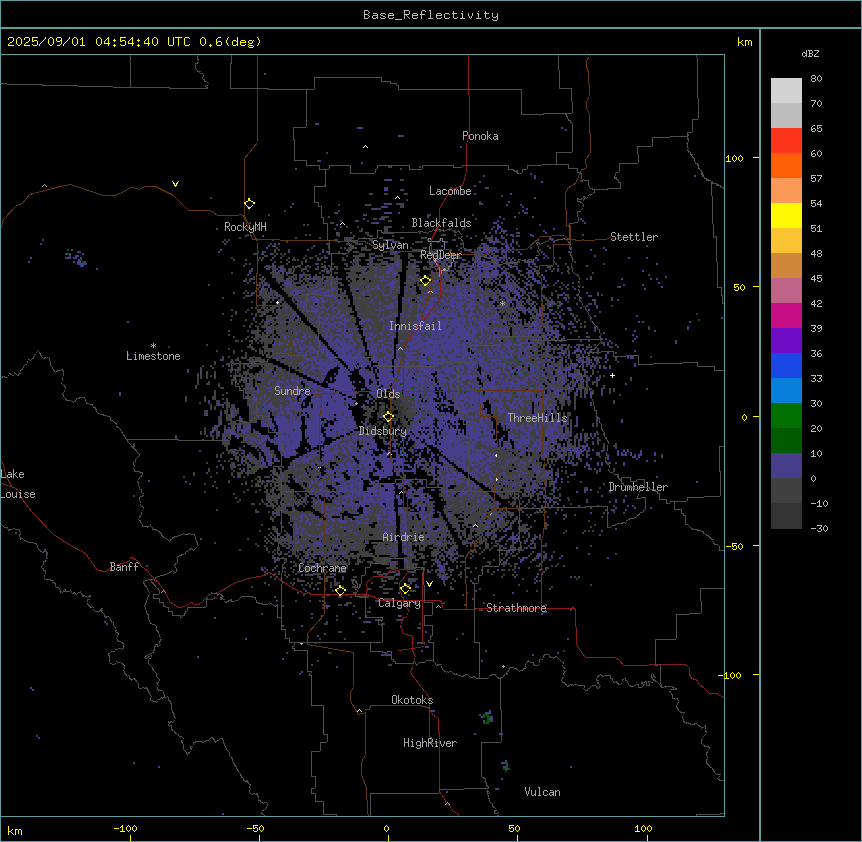This screenshot has width=862, height=842.
Task: Click the Lacombe city label
Action: click(x=450, y=191)
